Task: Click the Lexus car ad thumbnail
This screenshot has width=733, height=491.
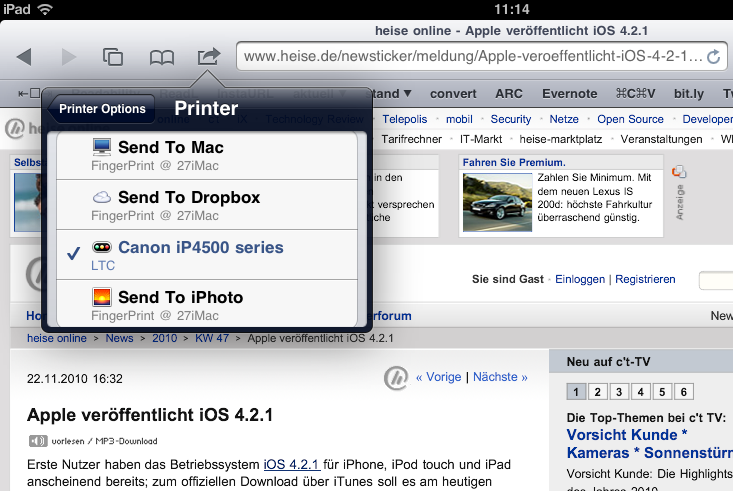Action: pyautogui.click(x=497, y=202)
